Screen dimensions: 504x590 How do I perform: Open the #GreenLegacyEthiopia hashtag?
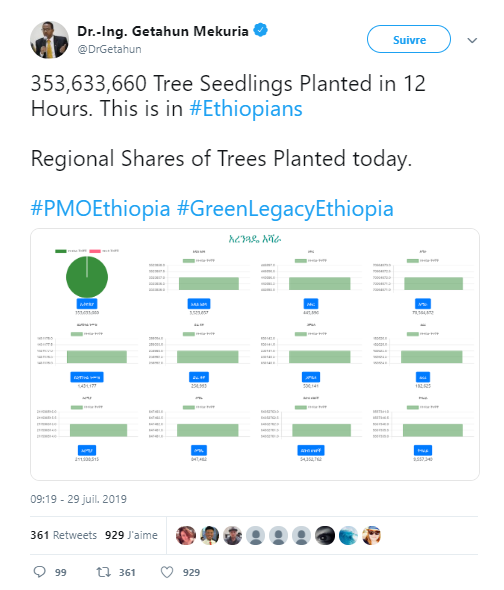click(x=285, y=208)
